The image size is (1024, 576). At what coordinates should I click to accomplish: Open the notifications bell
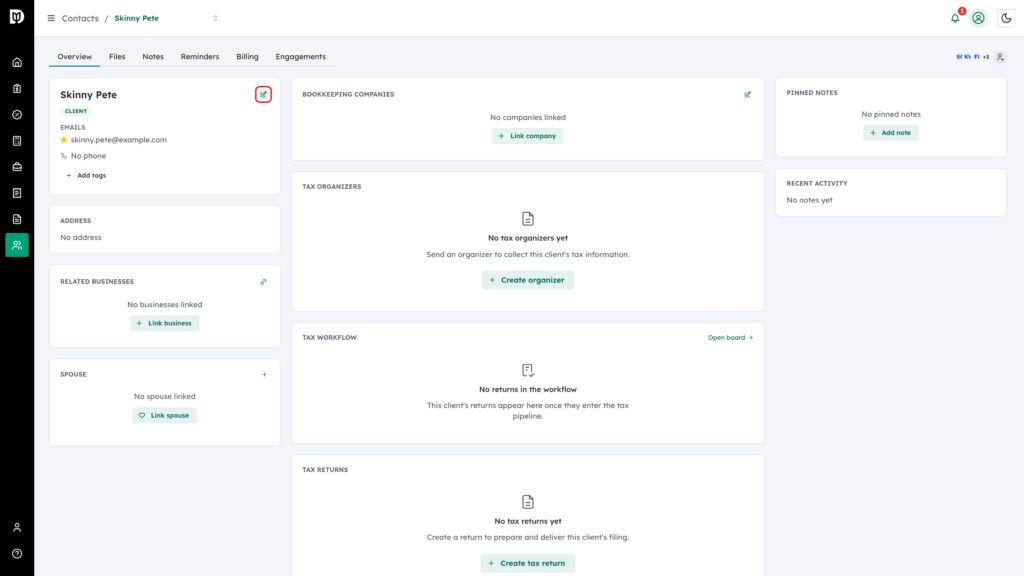(x=955, y=18)
